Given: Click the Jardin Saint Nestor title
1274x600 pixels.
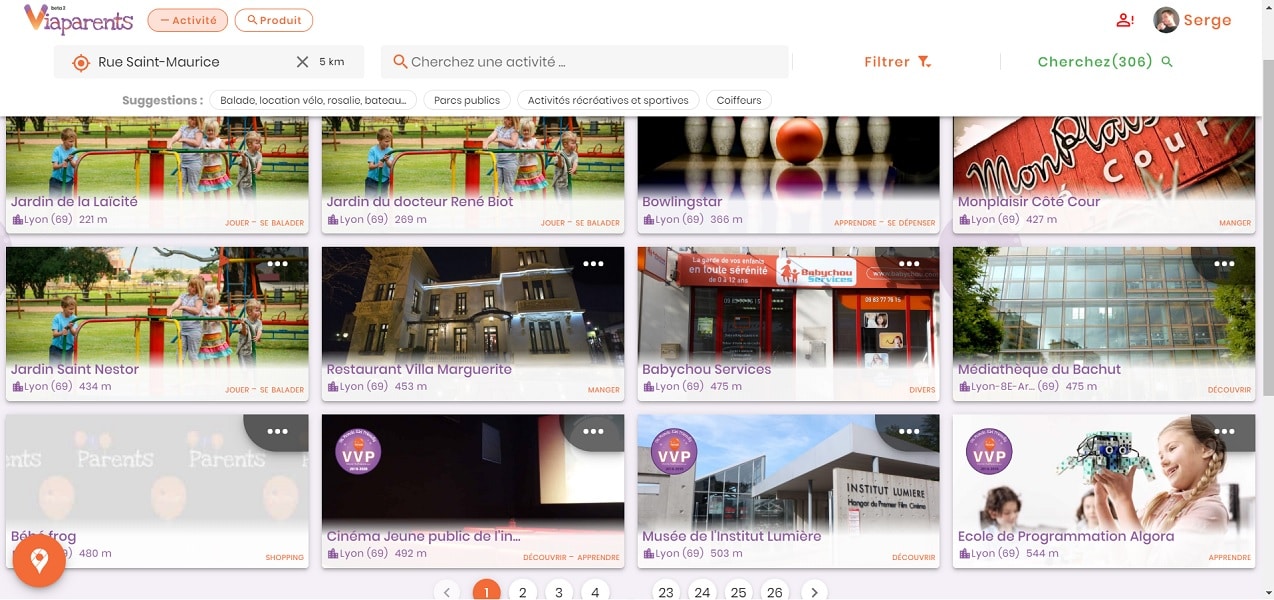Looking at the screenshot, I should (75, 369).
